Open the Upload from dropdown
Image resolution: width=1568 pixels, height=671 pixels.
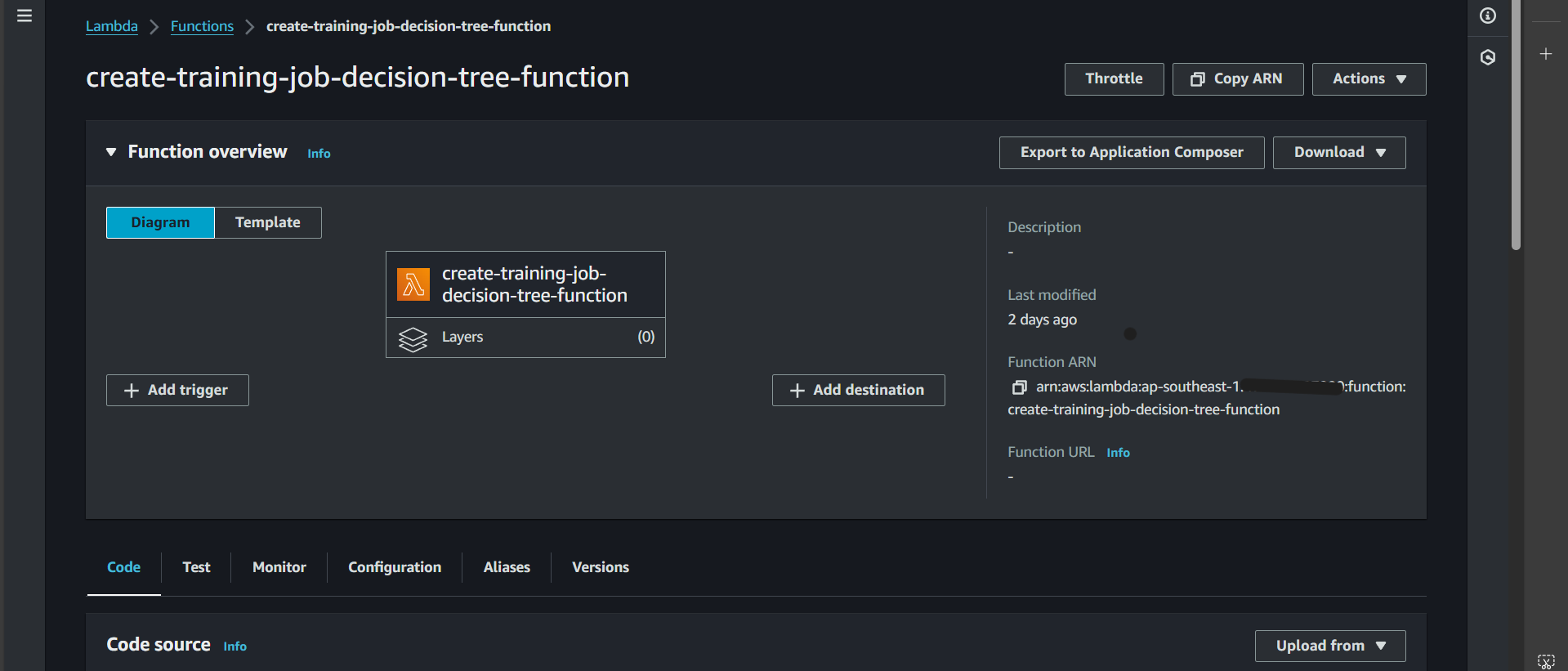(1329, 646)
